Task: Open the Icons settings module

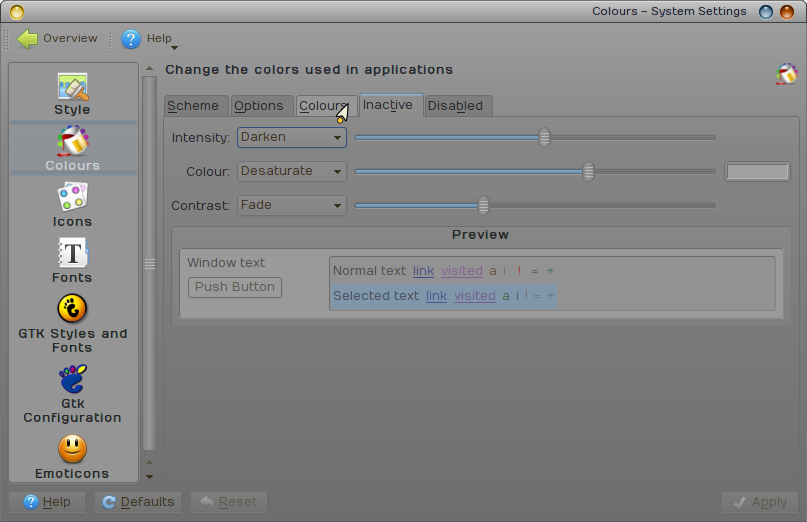Action: coord(73,206)
